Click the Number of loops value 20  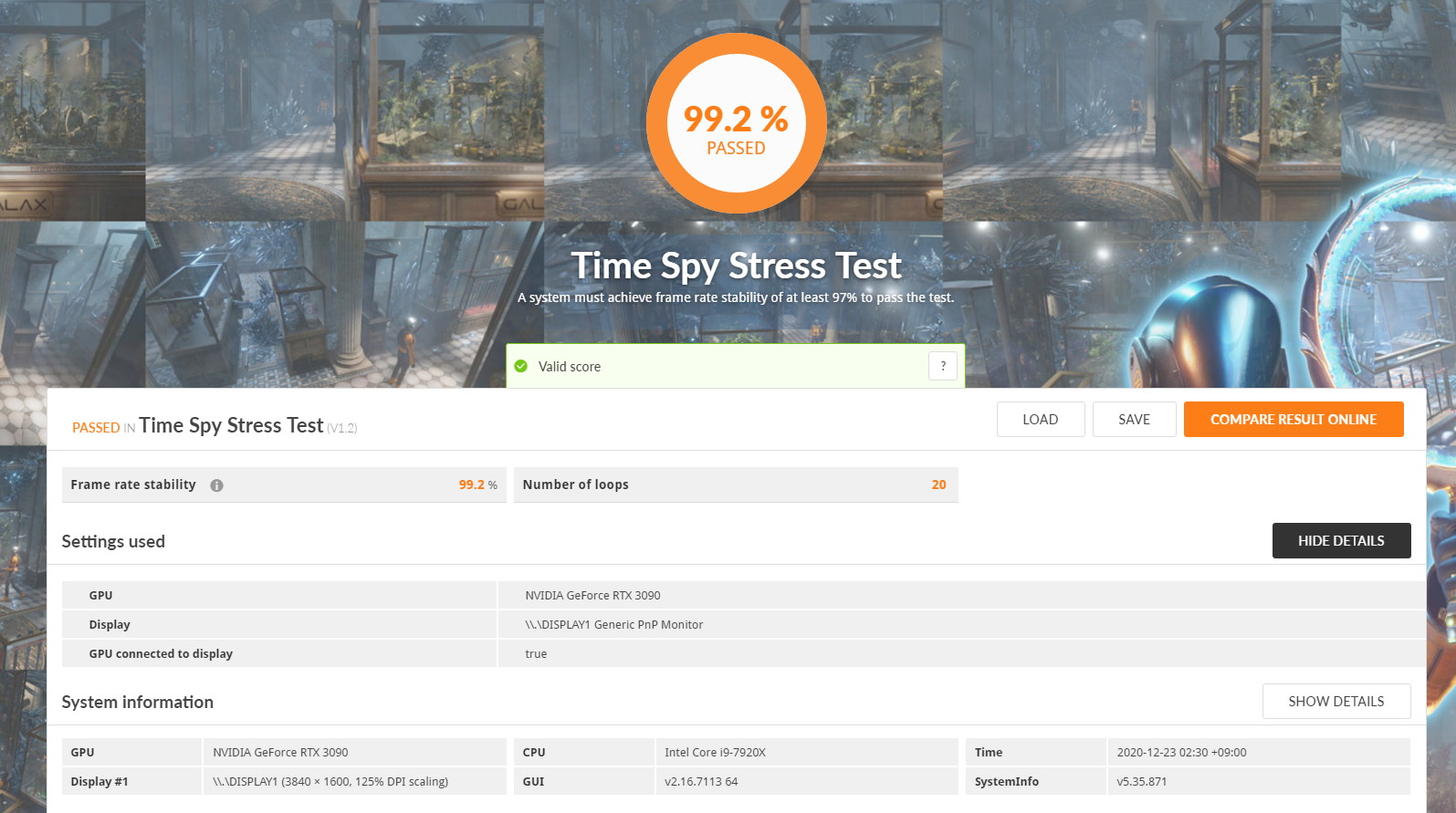938,485
